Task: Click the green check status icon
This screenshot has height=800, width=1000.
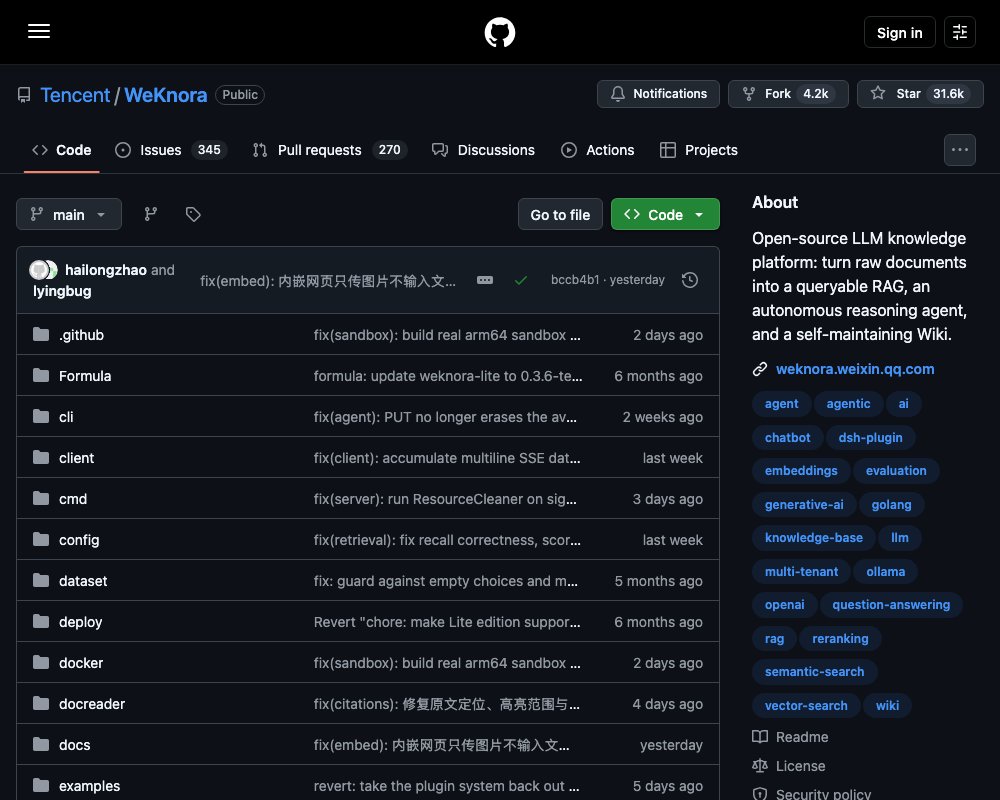Action: (521, 280)
